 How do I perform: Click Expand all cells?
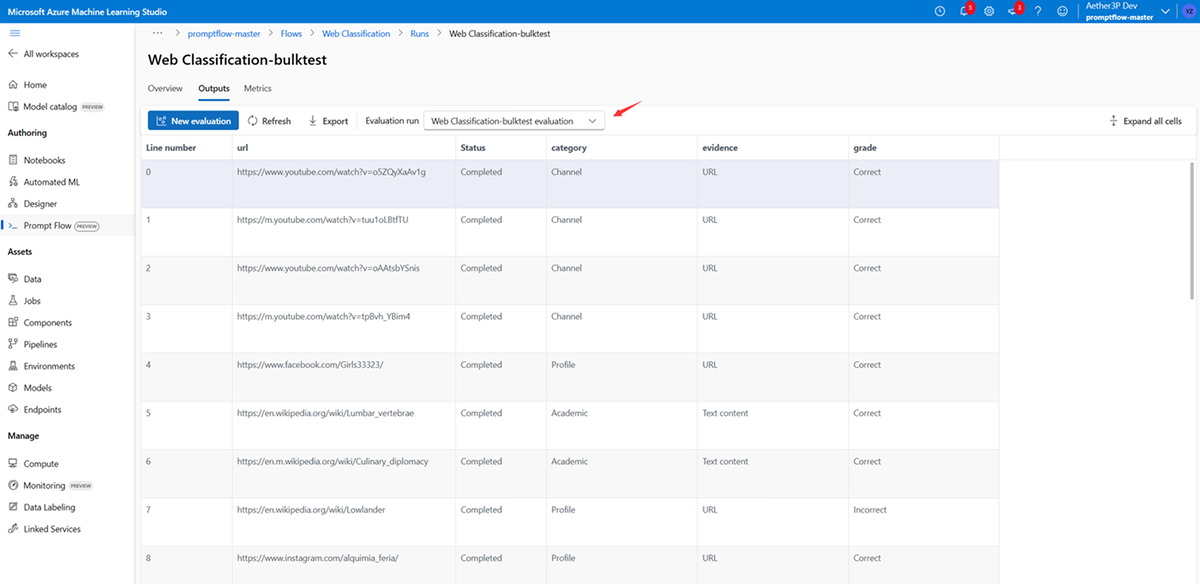1145,121
